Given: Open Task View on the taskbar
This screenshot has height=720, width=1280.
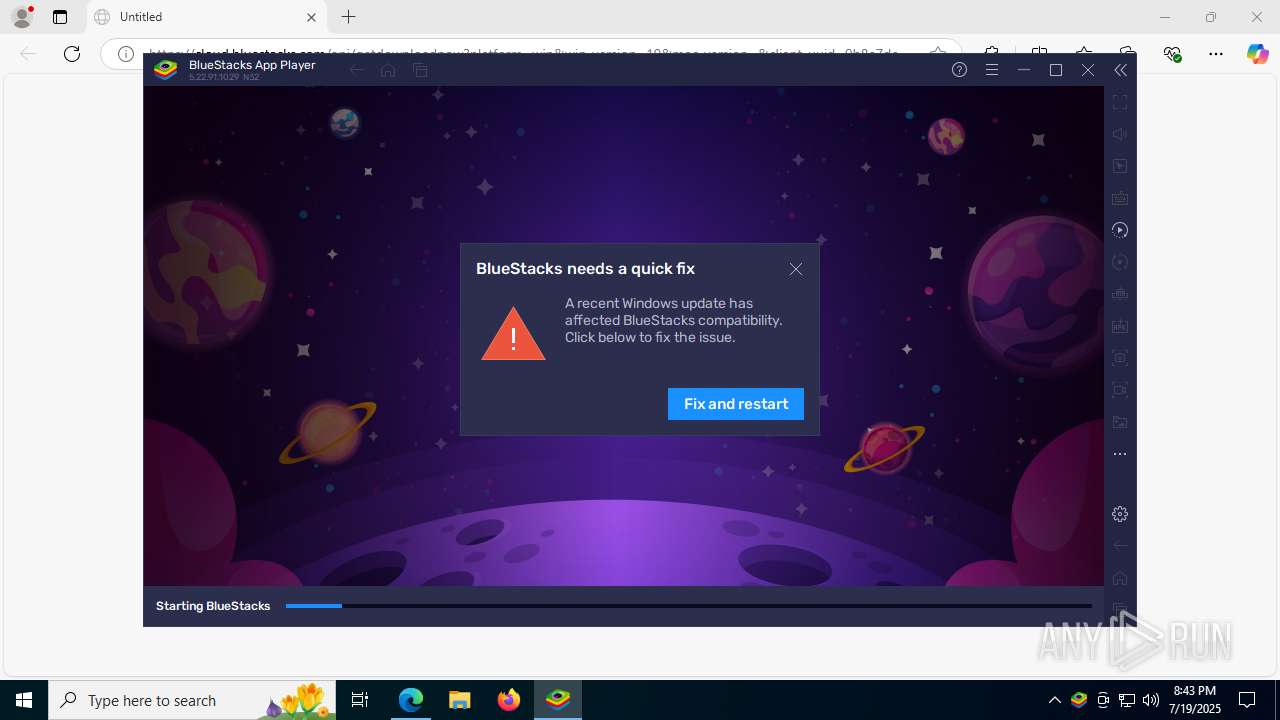Looking at the screenshot, I should coord(360,700).
